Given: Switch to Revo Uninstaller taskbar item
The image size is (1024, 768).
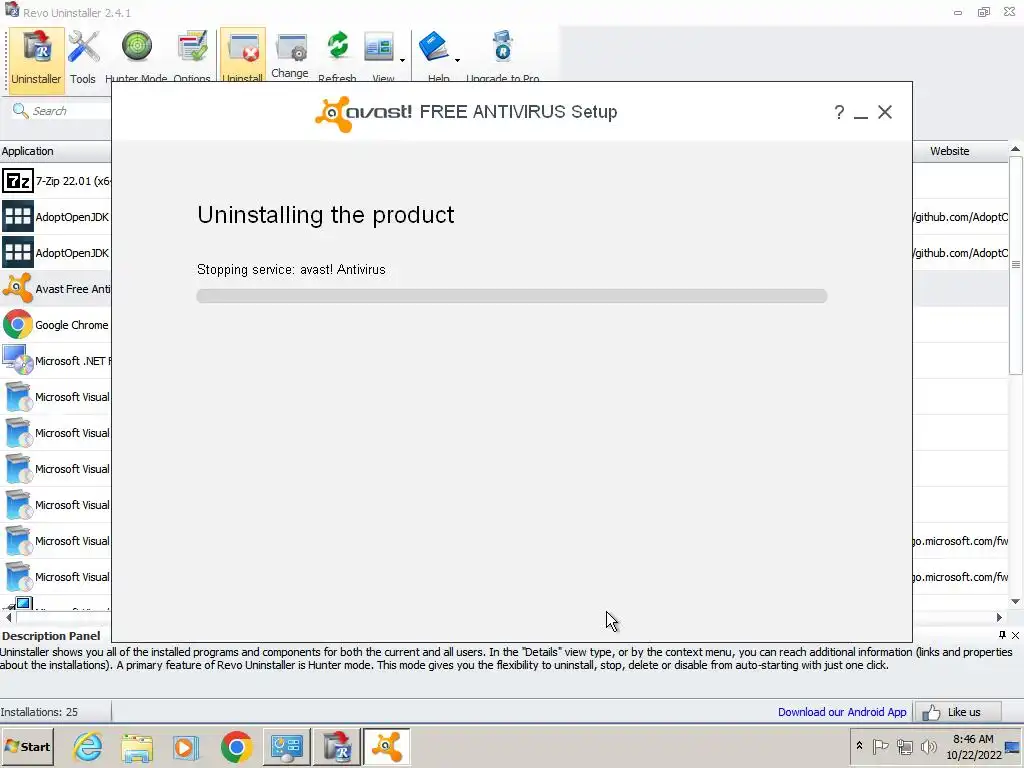Looking at the screenshot, I should [x=337, y=746].
